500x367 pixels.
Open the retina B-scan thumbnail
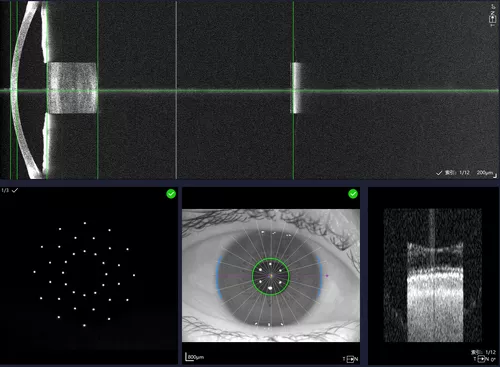pyautogui.click(x=433, y=275)
